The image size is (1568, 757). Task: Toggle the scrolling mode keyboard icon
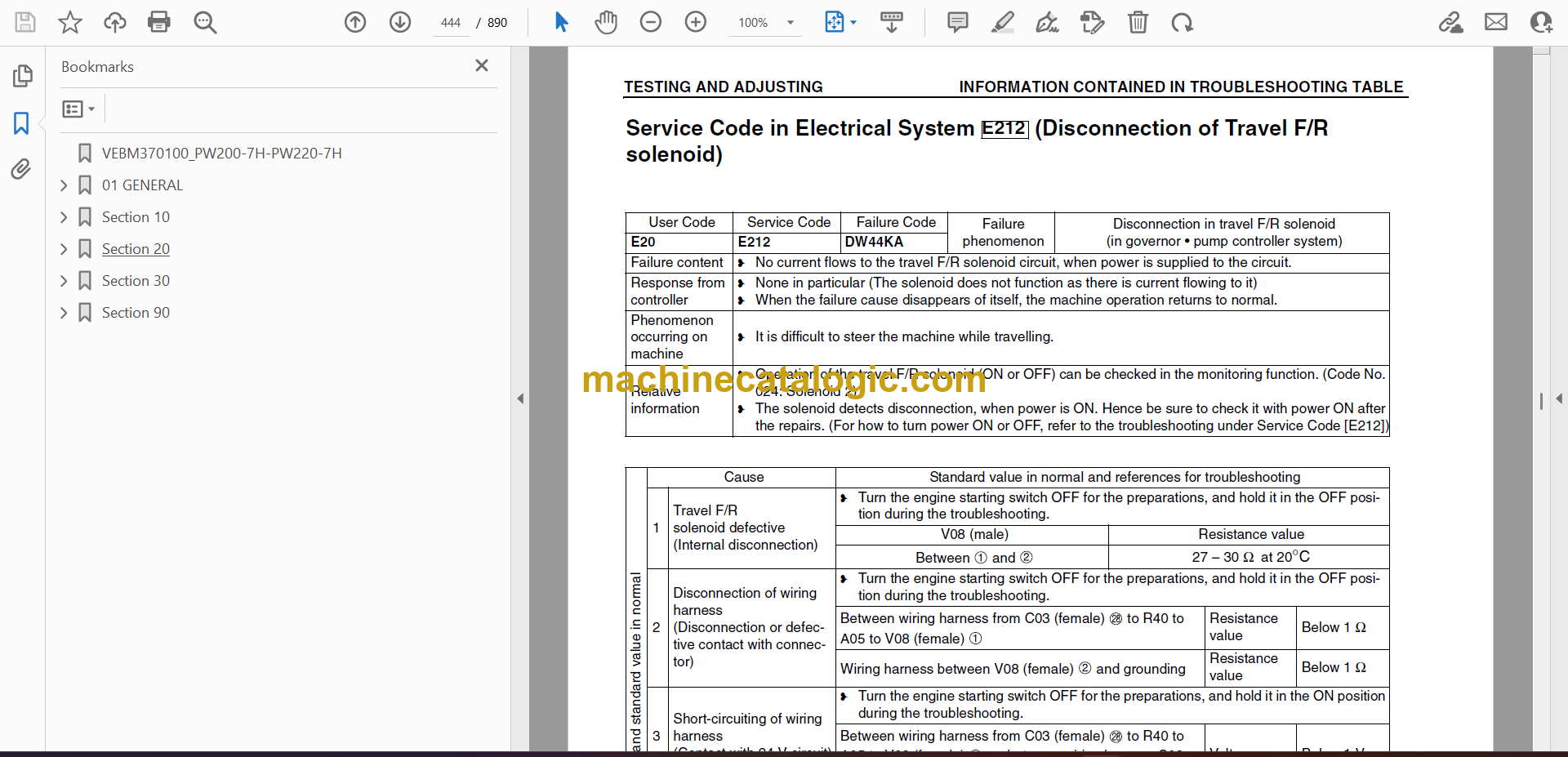(892, 22)
